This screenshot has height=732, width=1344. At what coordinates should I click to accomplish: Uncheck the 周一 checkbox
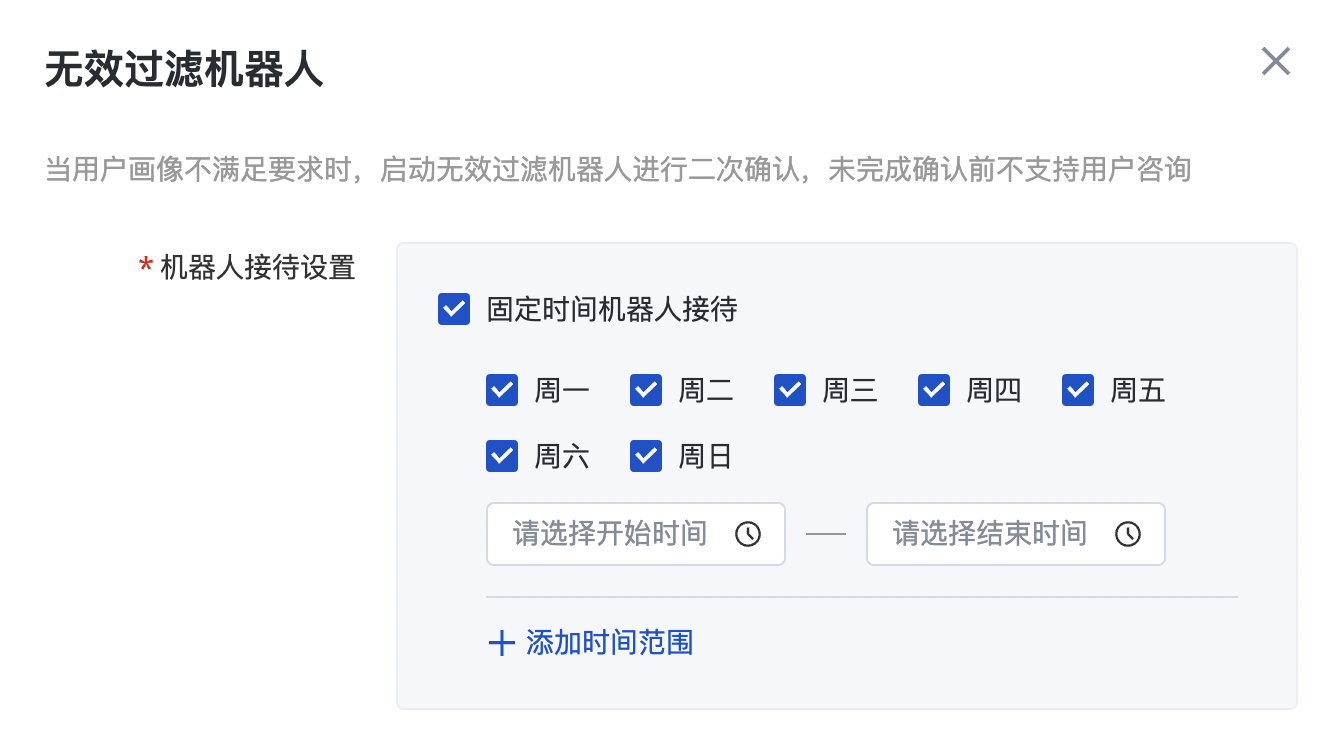pyautogui.click(x=502, y=390)
